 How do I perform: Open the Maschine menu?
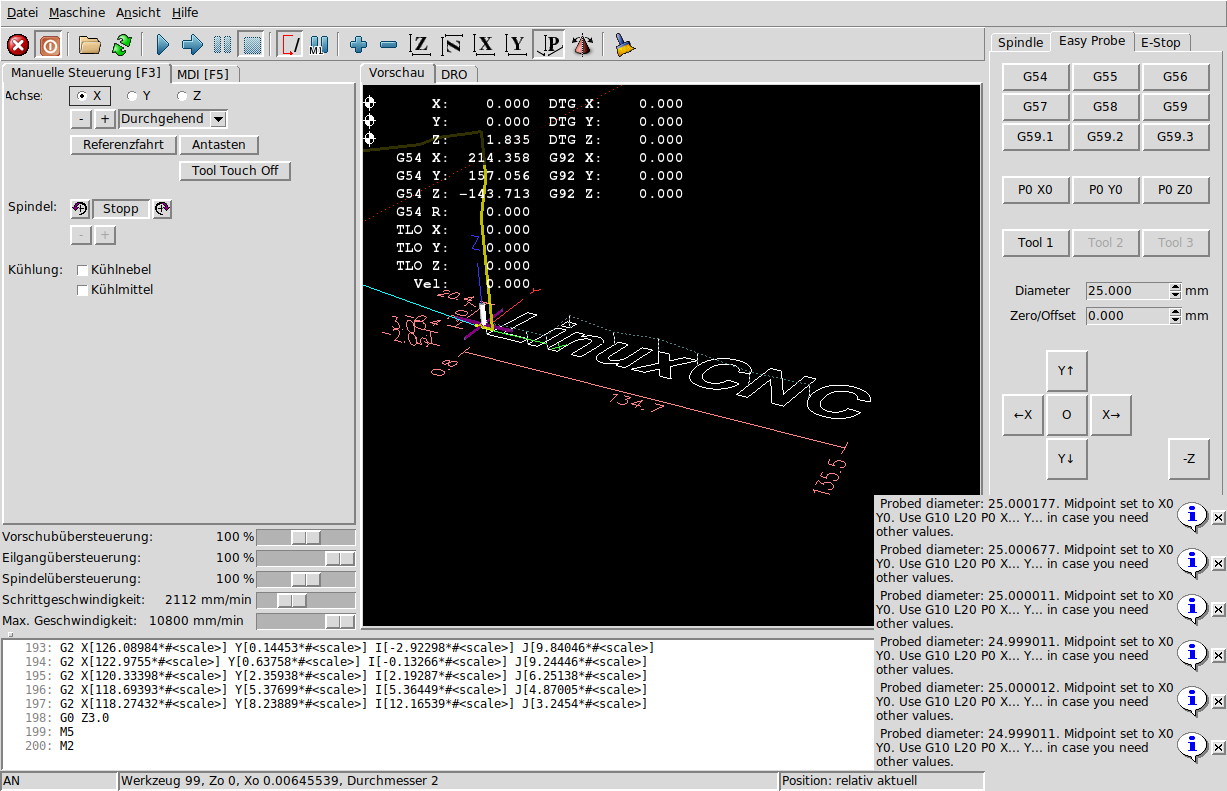pos(76,13)
